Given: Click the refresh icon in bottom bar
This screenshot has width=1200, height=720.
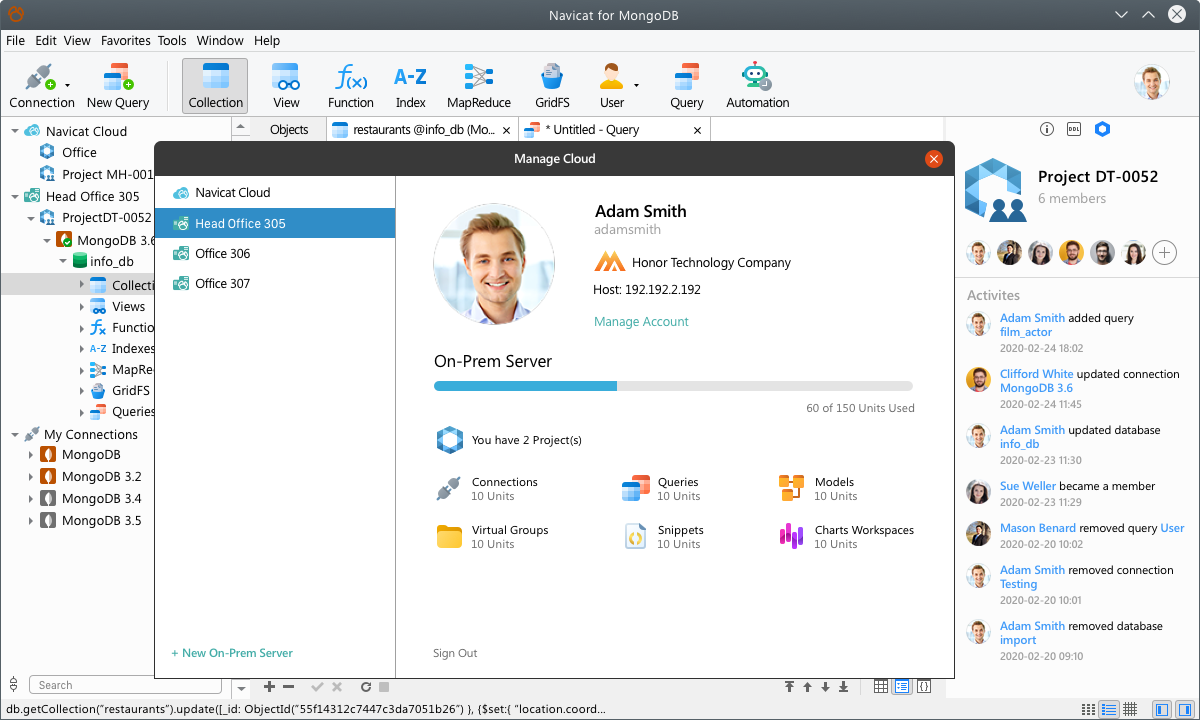Looking at the screenshot, I should pos(366,687).
